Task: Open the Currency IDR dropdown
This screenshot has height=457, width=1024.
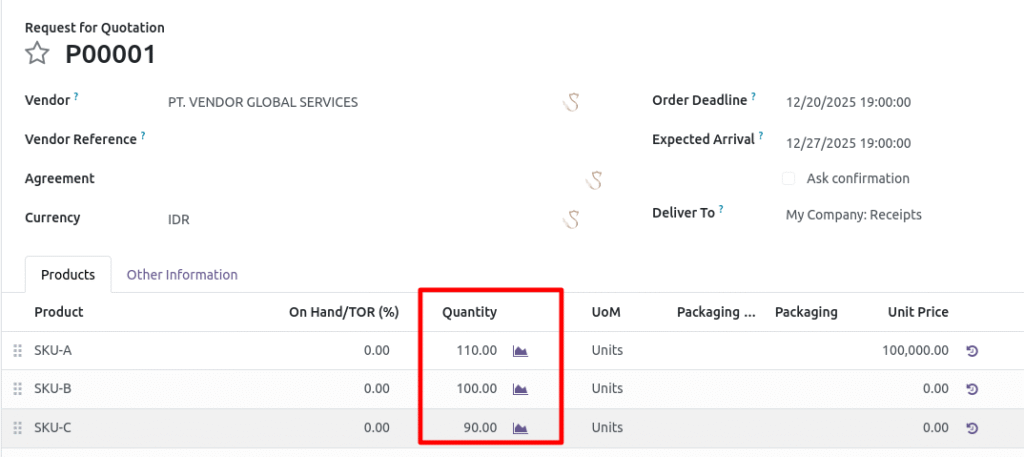Action: 360,219
